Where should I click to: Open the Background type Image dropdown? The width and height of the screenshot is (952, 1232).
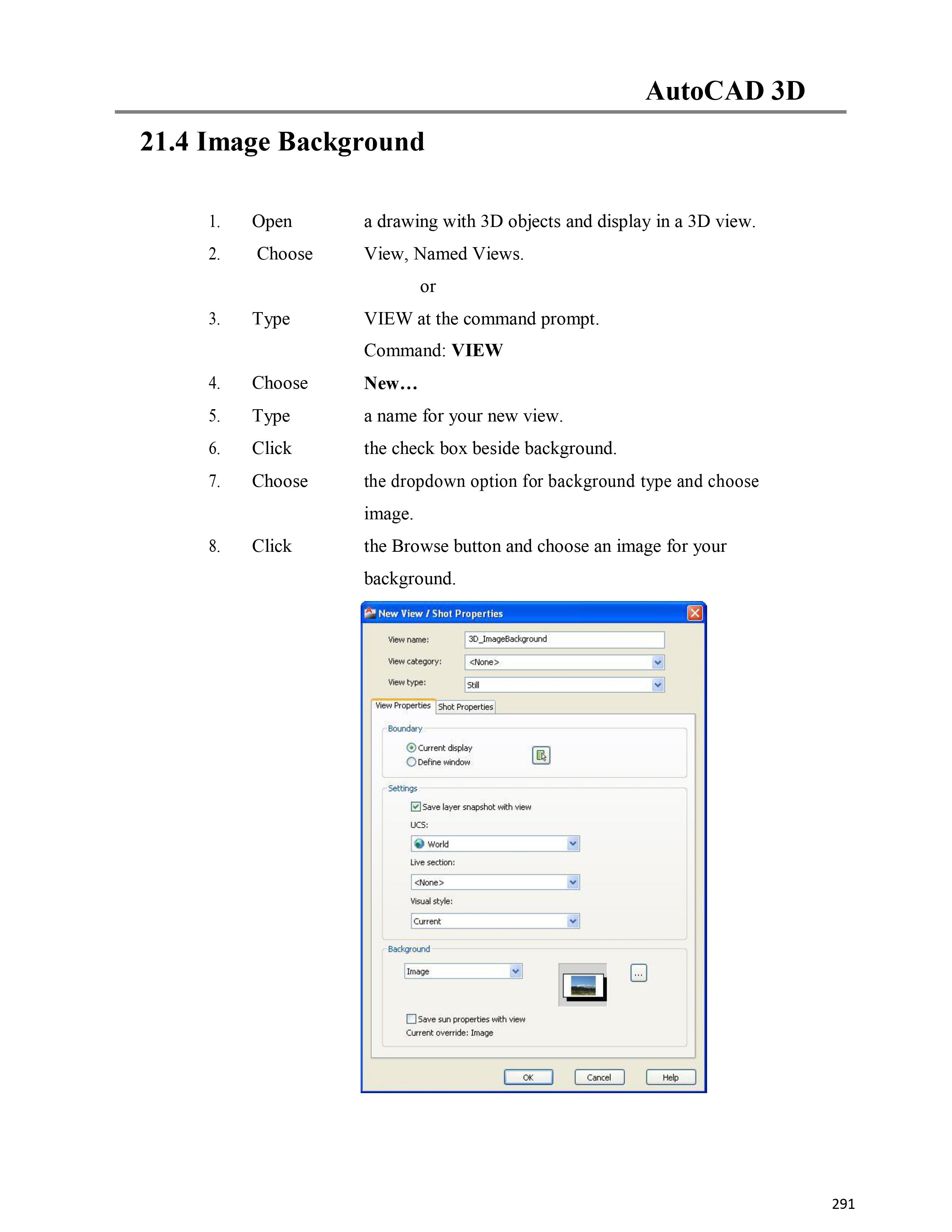pos(516,971)
